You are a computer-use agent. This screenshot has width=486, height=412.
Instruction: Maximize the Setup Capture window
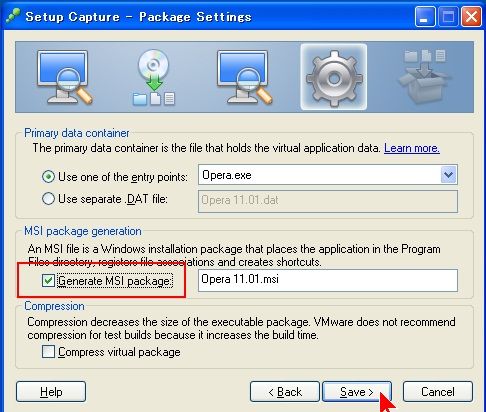[x=448, y=16]
